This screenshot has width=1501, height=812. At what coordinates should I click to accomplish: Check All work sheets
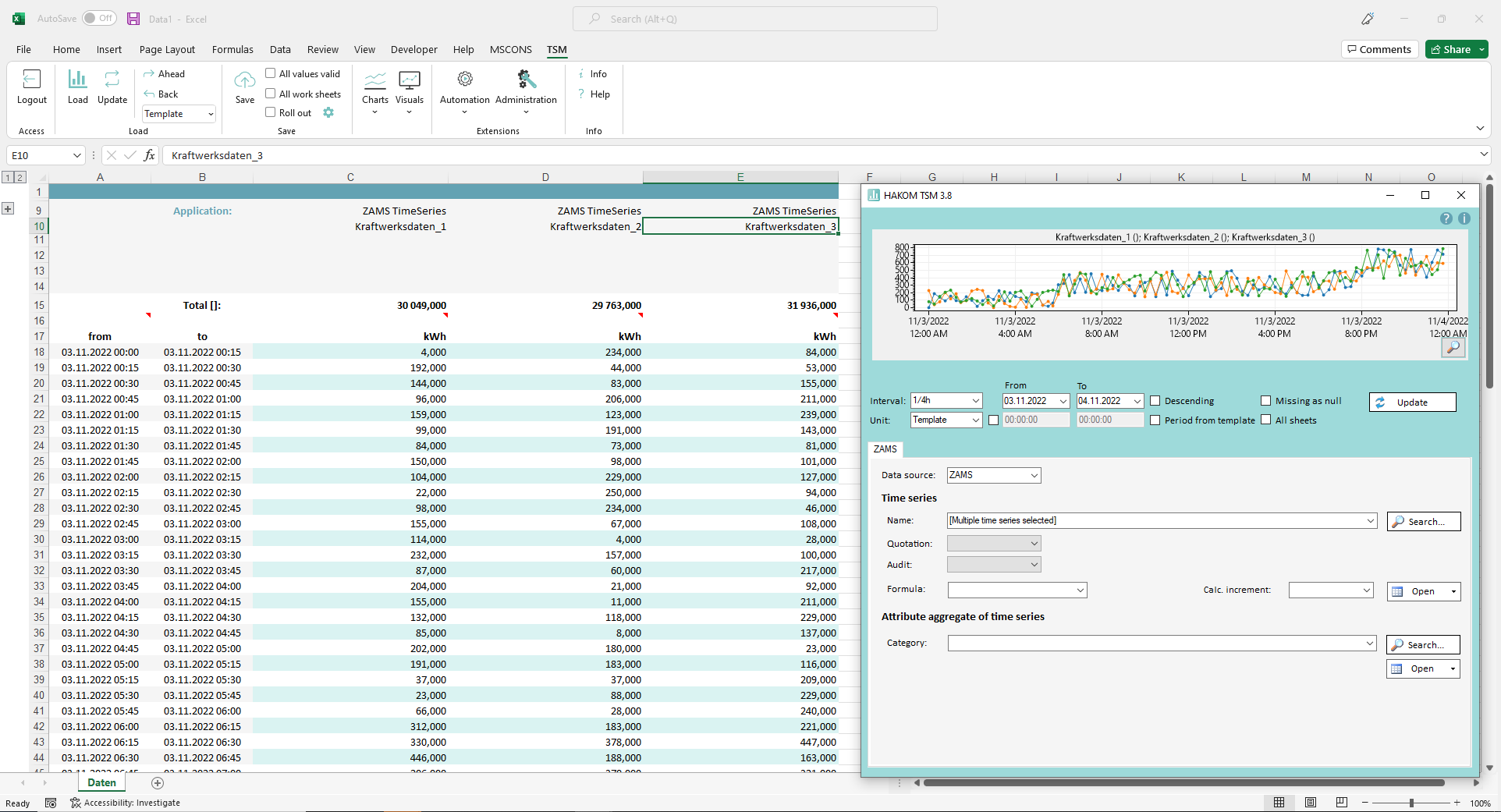point(271,94)
